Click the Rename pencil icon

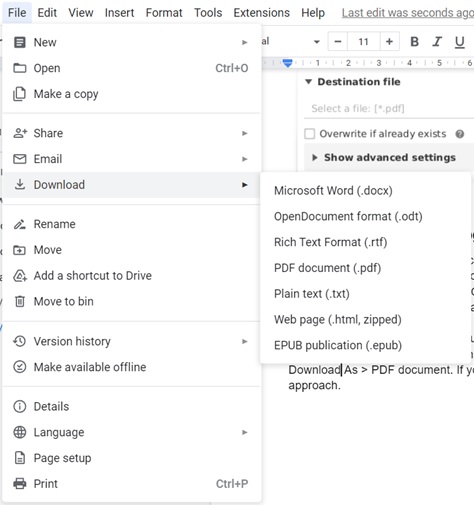pos(20,224)
